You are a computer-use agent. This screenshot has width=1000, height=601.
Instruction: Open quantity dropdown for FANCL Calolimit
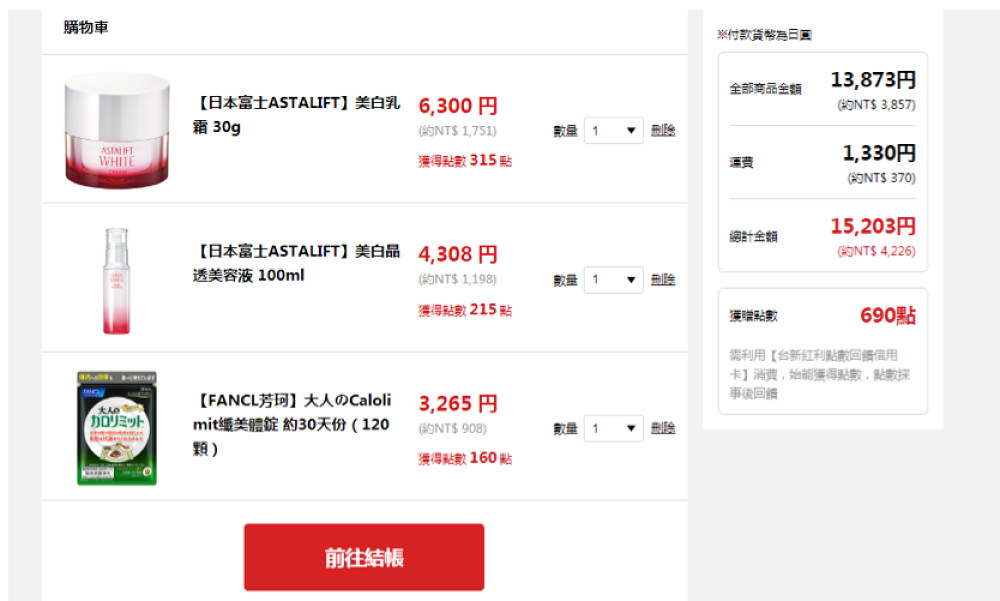click(613, 428)
